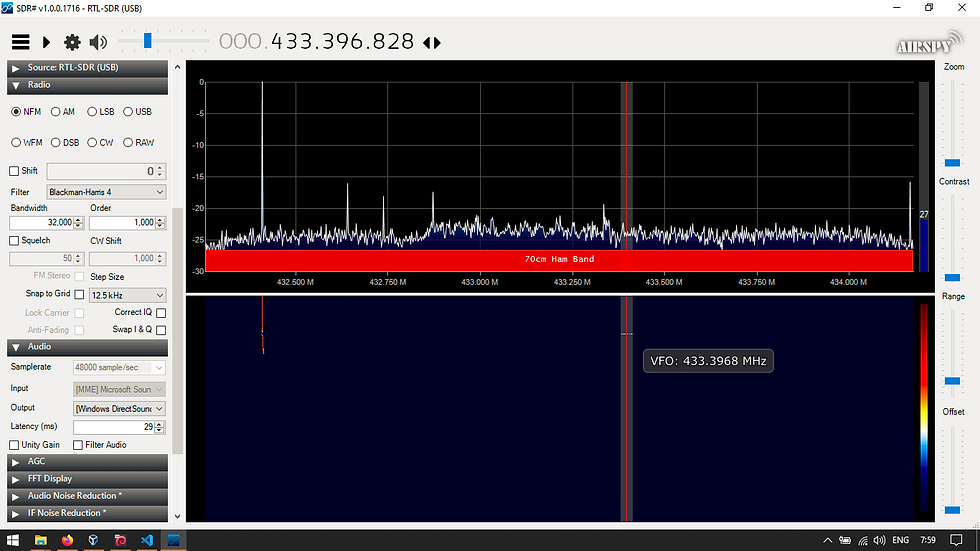
Task: Enable the Squelch checkbox
Action: click(x=14, y=241)
